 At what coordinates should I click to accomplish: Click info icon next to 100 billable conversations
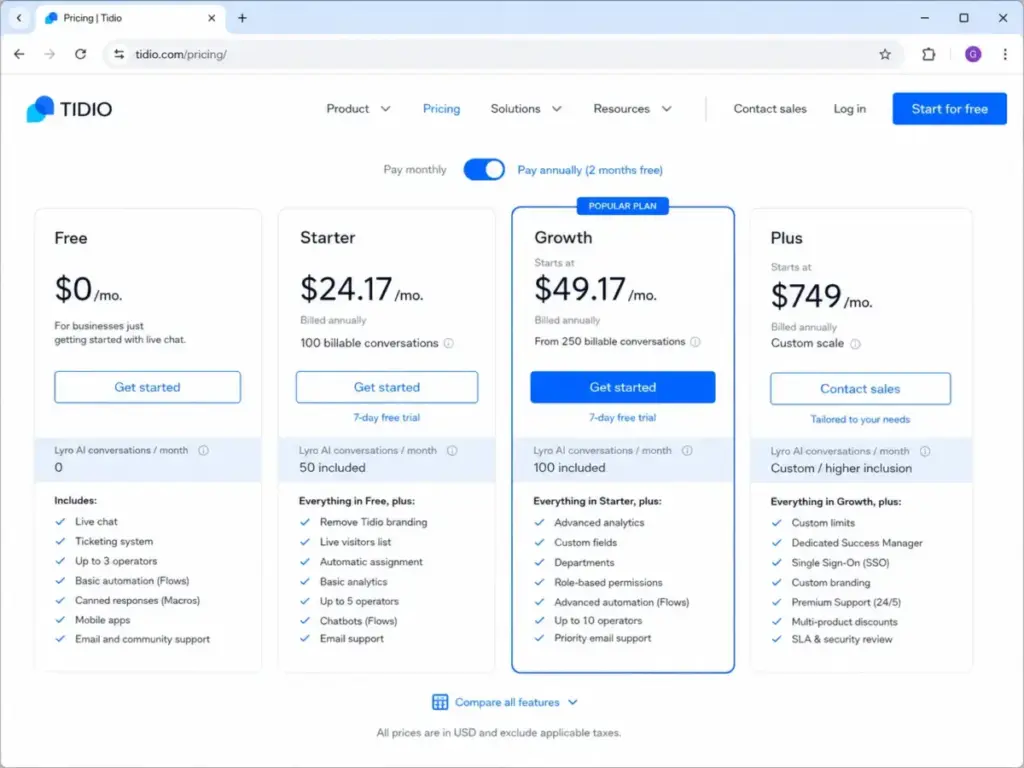[449, 344]
